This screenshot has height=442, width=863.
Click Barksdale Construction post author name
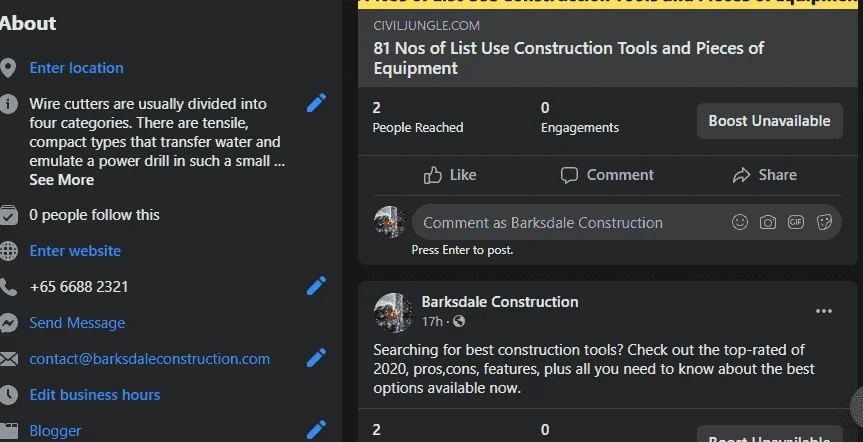click(x=500, y=302)
